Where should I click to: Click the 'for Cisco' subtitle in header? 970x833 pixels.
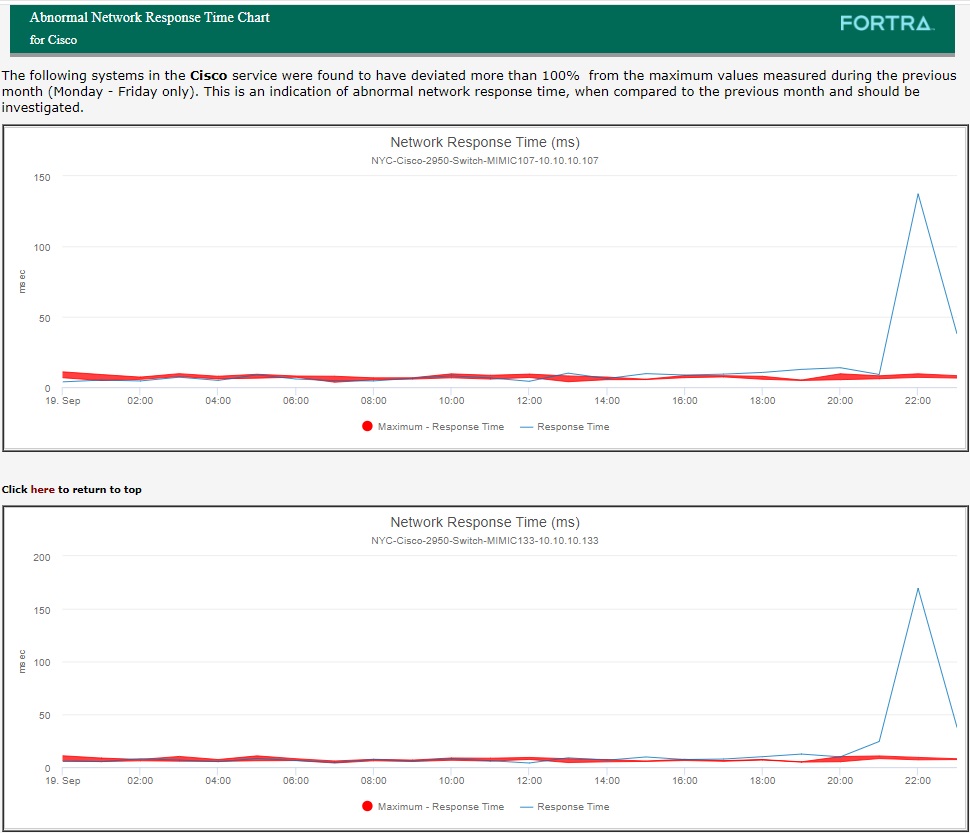point(53,40)
